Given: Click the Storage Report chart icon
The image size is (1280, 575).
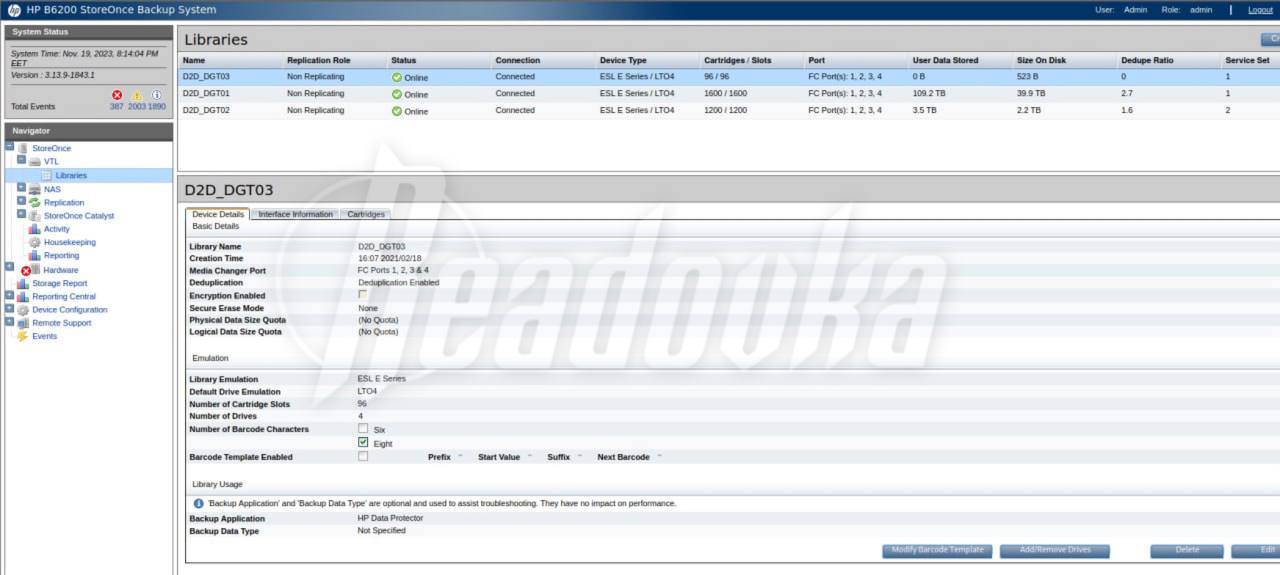Looking at the screenshot, I should click(23, 283).
